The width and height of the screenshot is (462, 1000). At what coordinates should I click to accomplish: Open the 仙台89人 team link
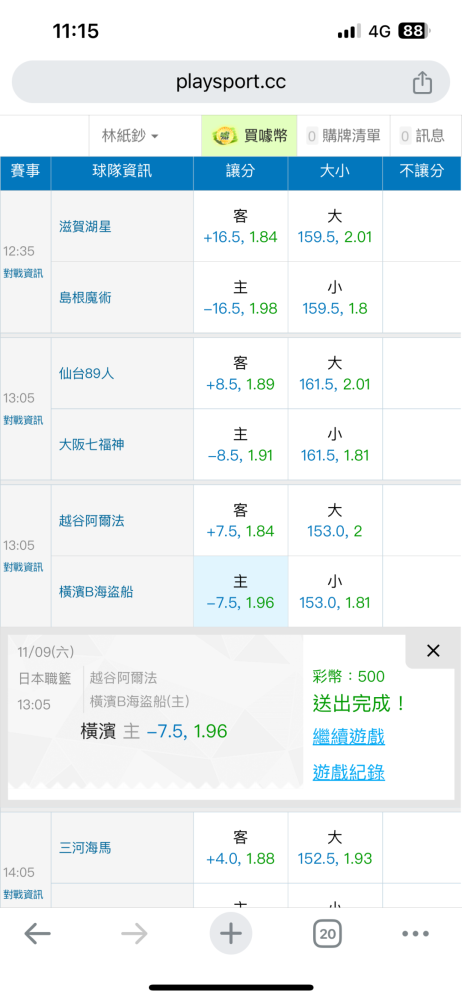(x=86, y=374)
